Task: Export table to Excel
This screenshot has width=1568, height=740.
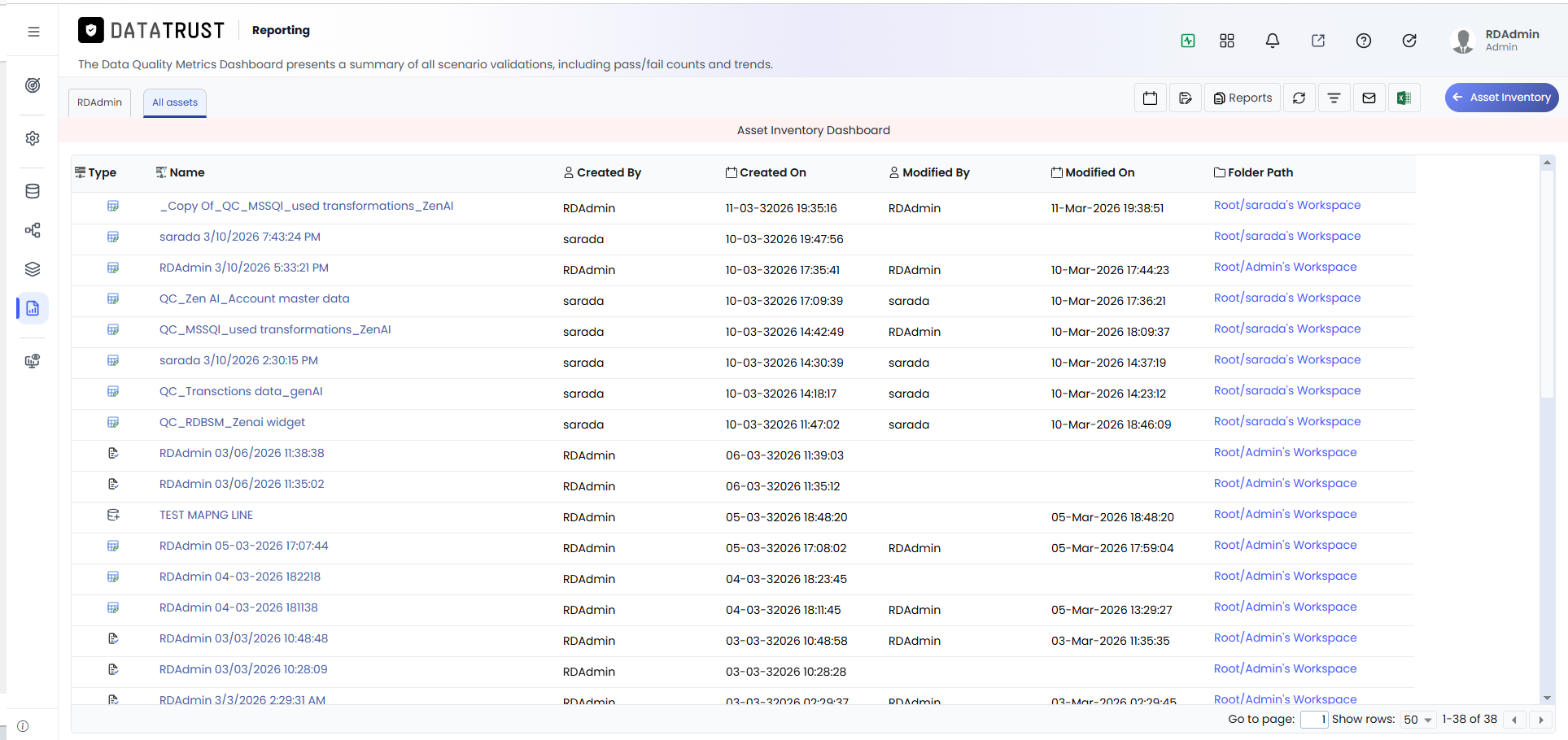Action: (1404, 98)
